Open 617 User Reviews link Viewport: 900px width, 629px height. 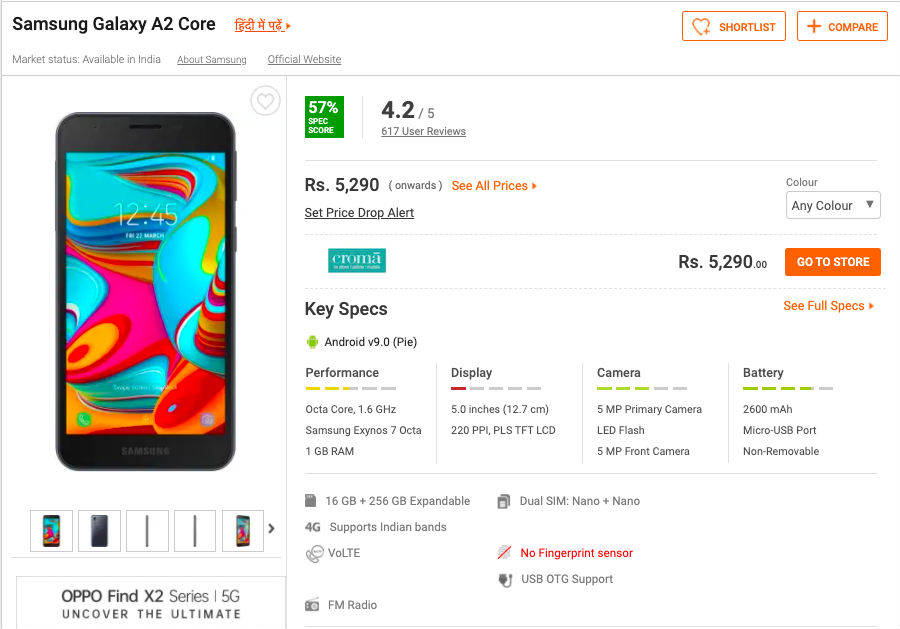tap(423, 132)
